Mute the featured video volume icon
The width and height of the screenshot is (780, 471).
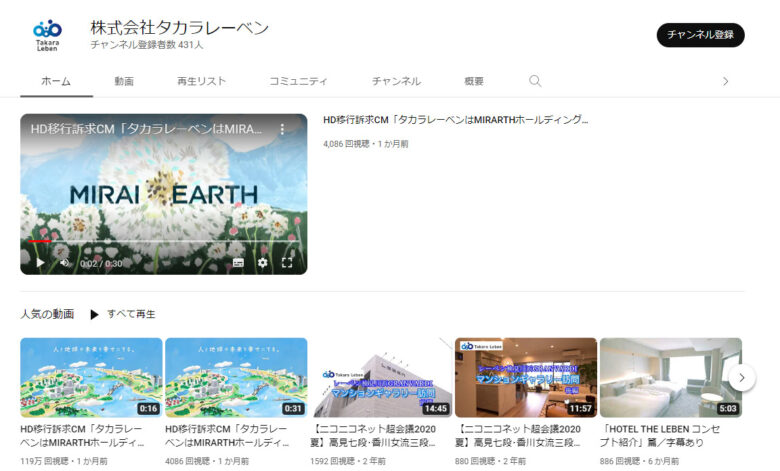coord(65,263)
